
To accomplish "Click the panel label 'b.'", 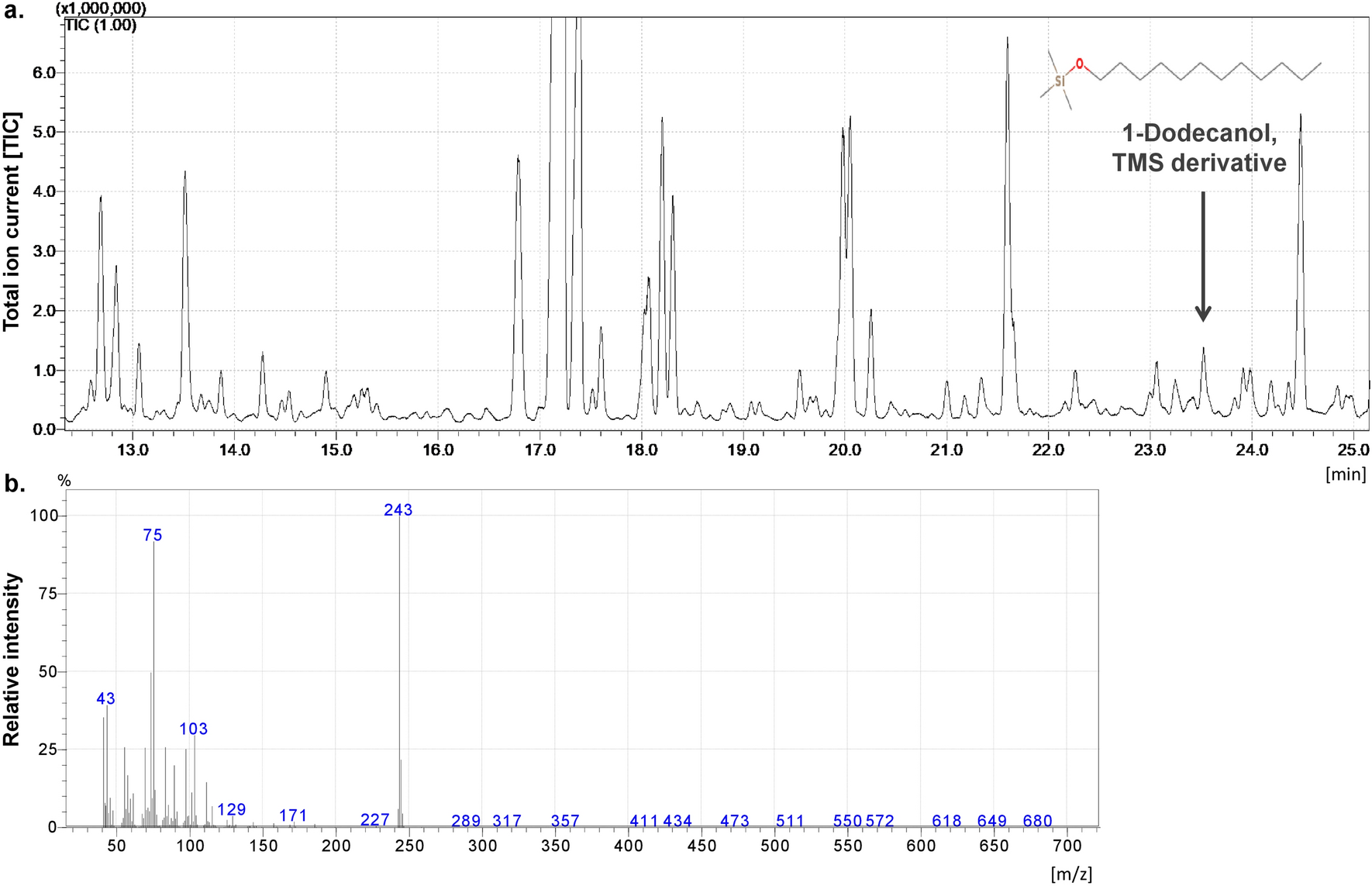I will (x=15, y=484).
